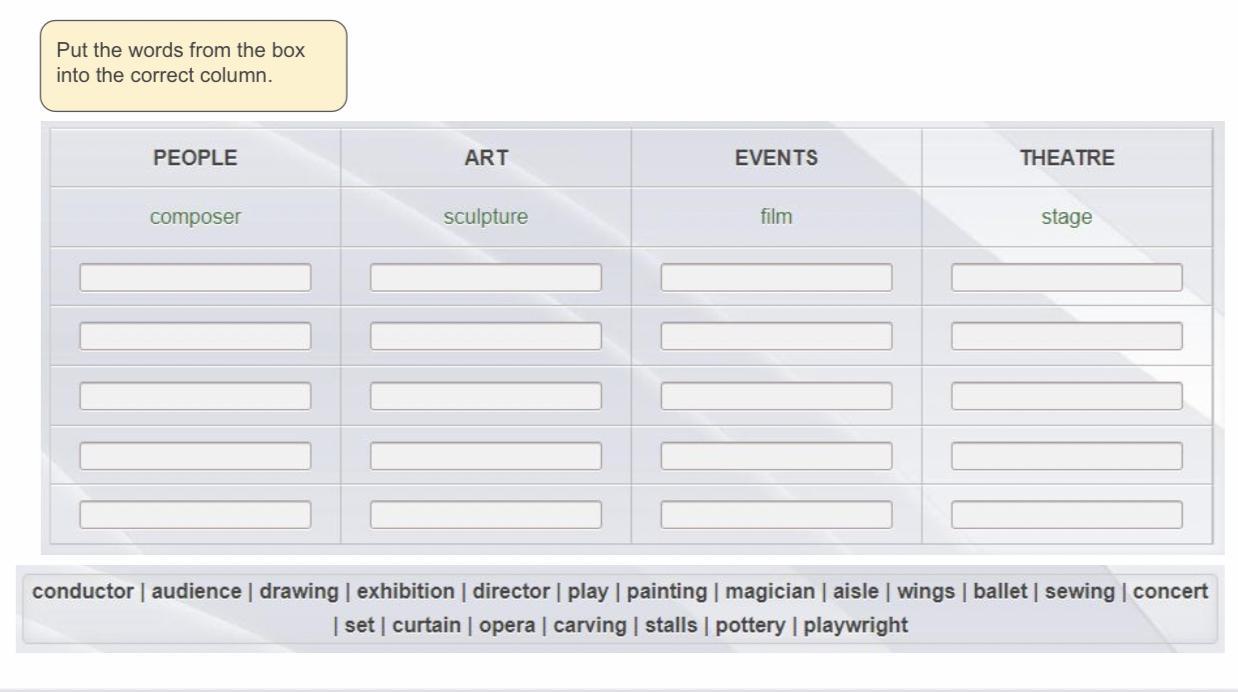
Task: Select the second blank field in PEOPLE column
Action: (195, 336)
